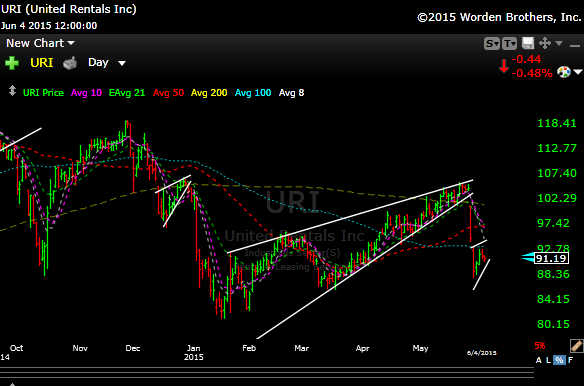Click the 6/4/2015 date label on axis
This screenshot has width=584, height=386.
click(482, 352)
